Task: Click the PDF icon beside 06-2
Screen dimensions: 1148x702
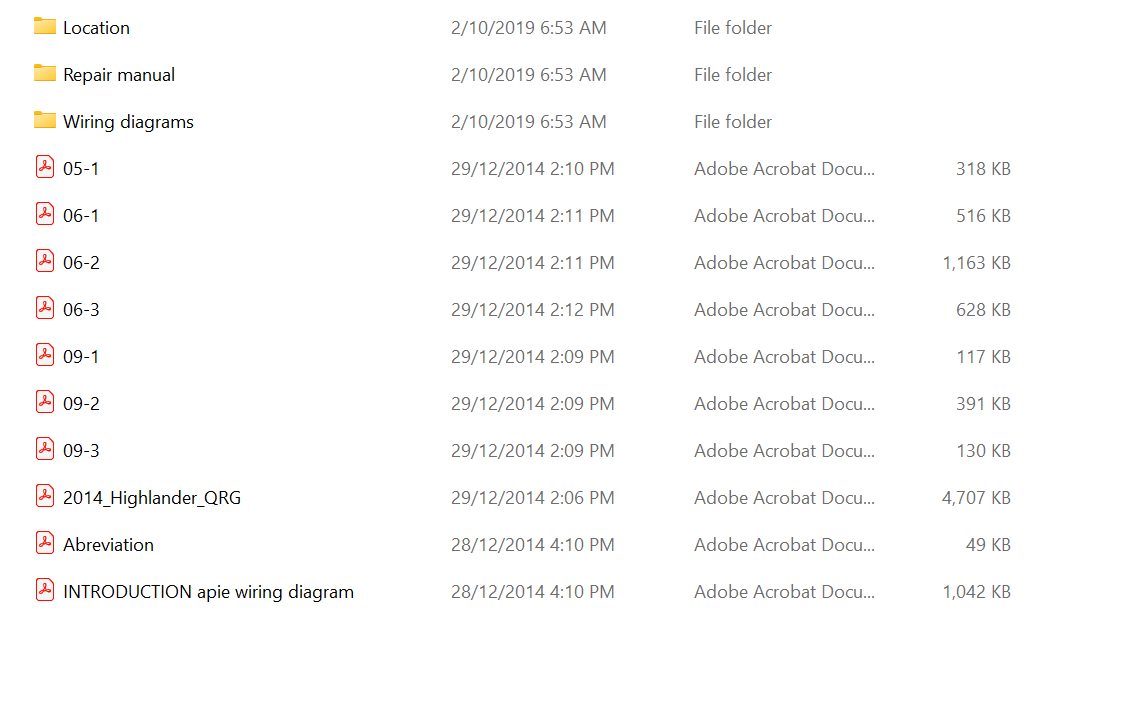Action: (45, 261)
